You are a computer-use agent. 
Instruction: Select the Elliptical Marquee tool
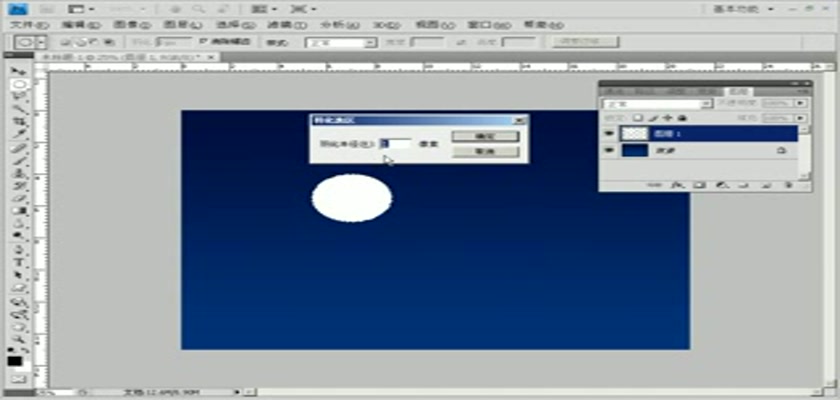(x=18, y=86)
